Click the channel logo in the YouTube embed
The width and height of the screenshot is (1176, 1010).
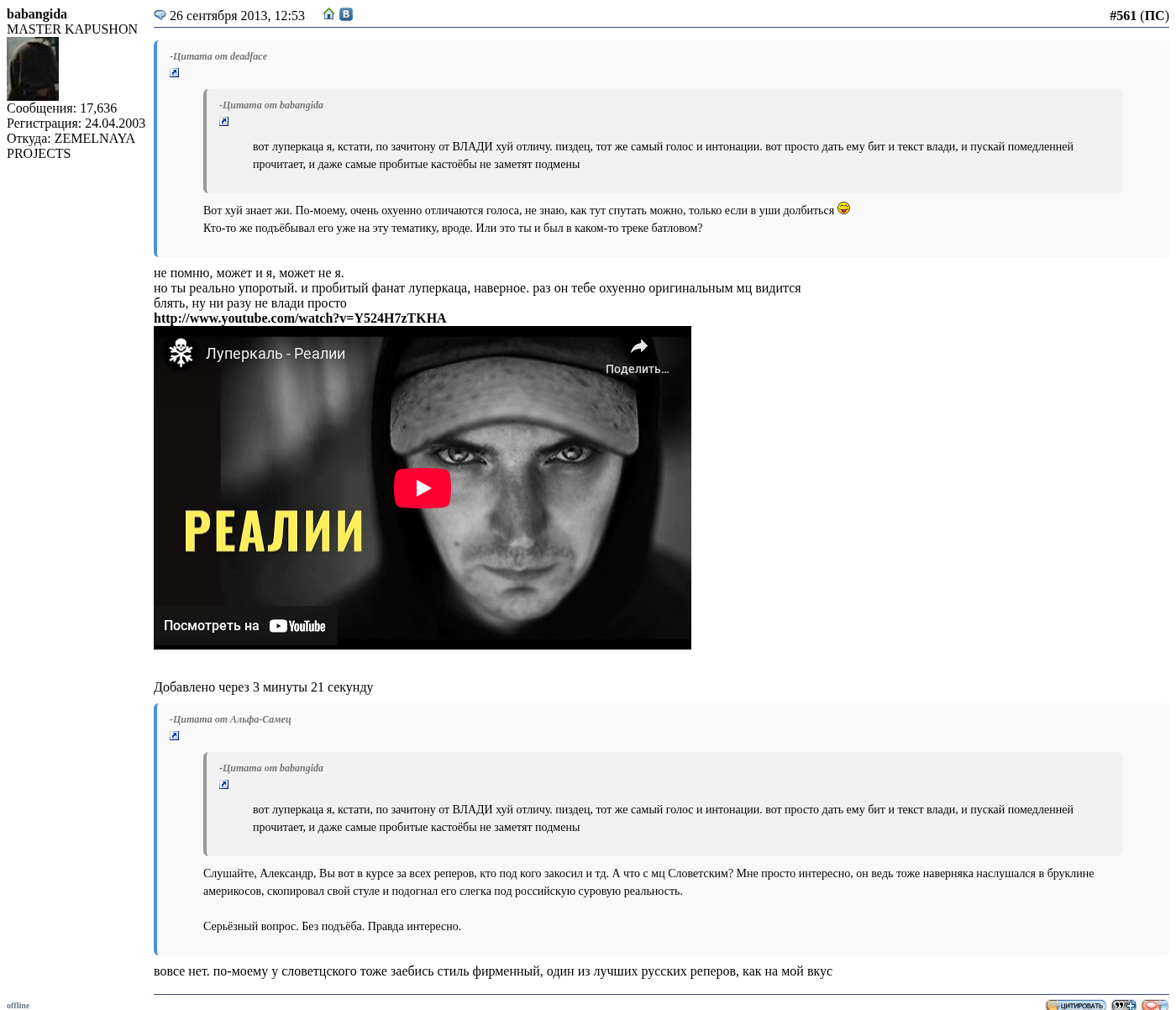(181, 353)
